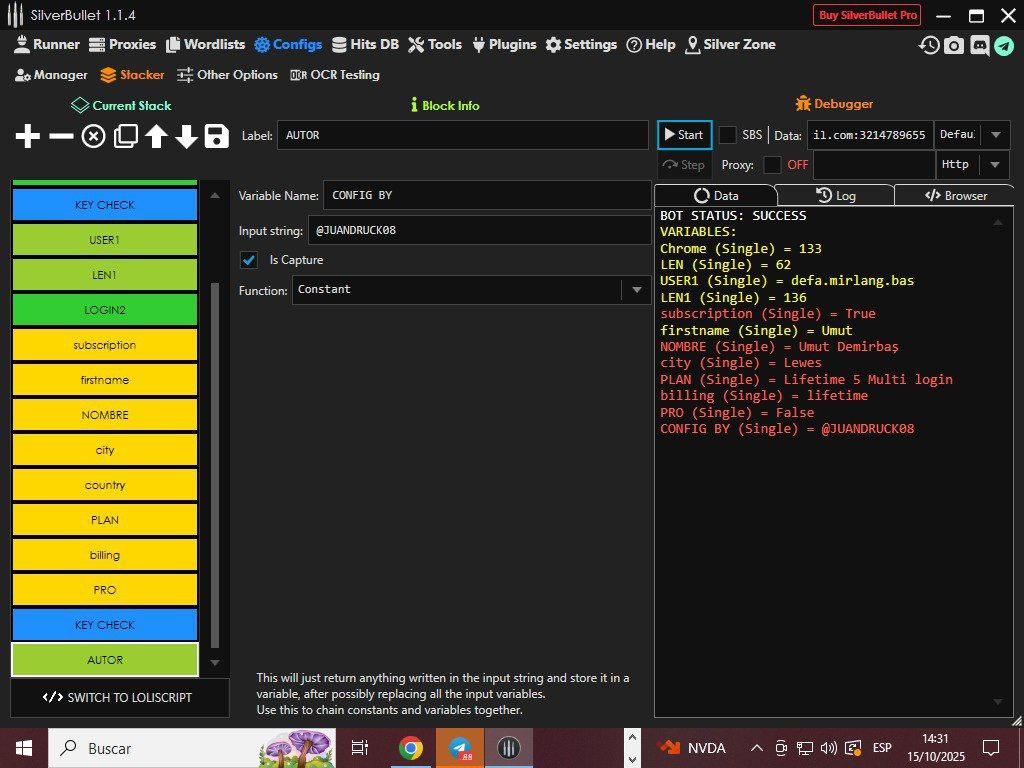Move selected block down with arrow icon
This screenshot has height=768, width=1024.
187,137
